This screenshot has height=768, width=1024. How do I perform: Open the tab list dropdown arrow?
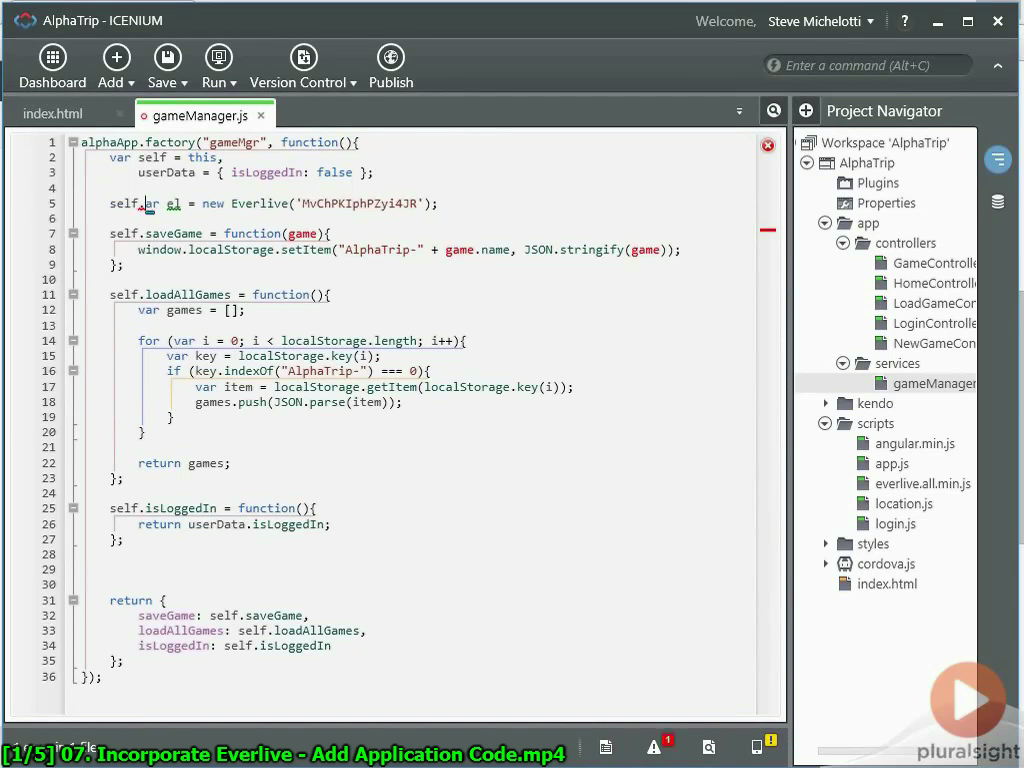click(x=739, y=111)
